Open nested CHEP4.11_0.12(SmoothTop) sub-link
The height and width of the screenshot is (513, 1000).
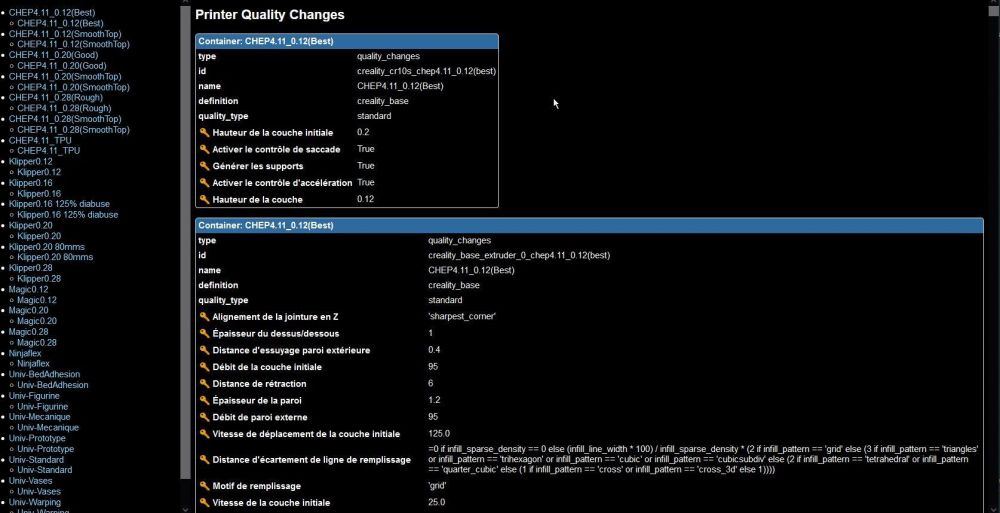(x=73, y=44)
